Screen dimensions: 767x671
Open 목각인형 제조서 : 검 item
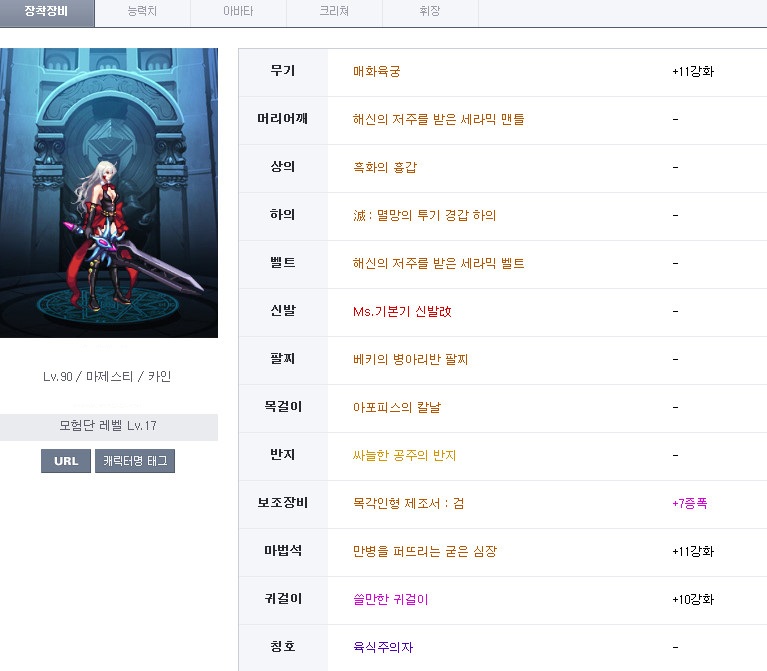pos(408,503)
